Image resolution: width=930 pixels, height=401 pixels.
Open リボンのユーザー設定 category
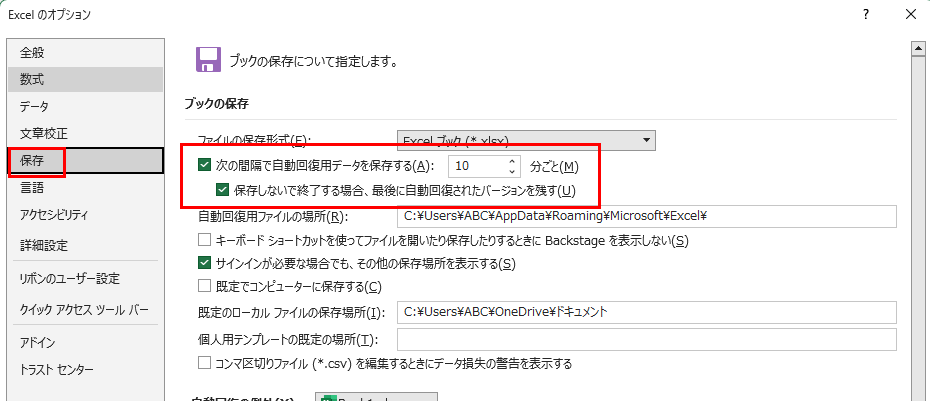[x=70, y=278]
